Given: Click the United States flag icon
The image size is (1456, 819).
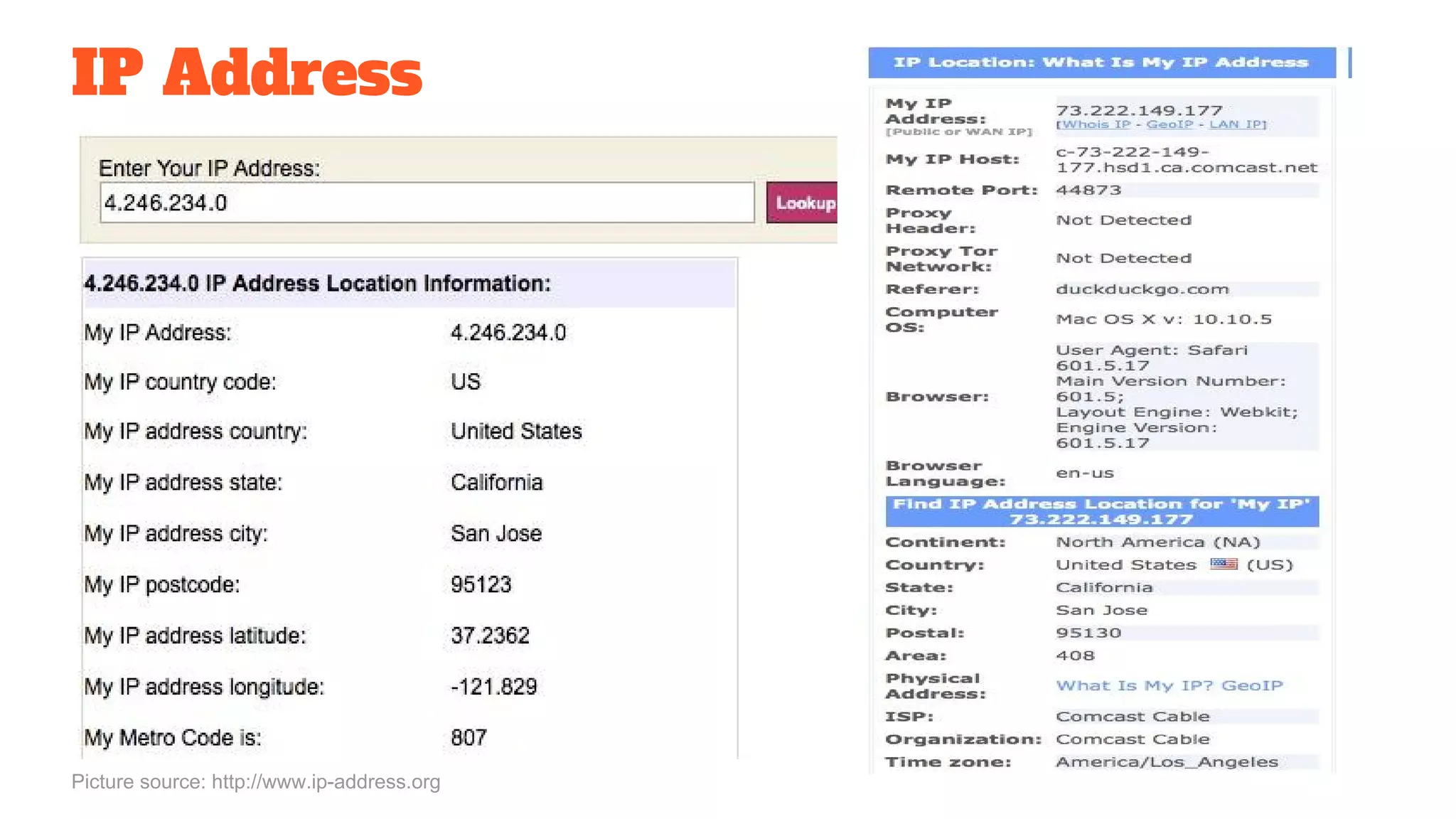Looking at the screenshot, I should pos(1224,564).
